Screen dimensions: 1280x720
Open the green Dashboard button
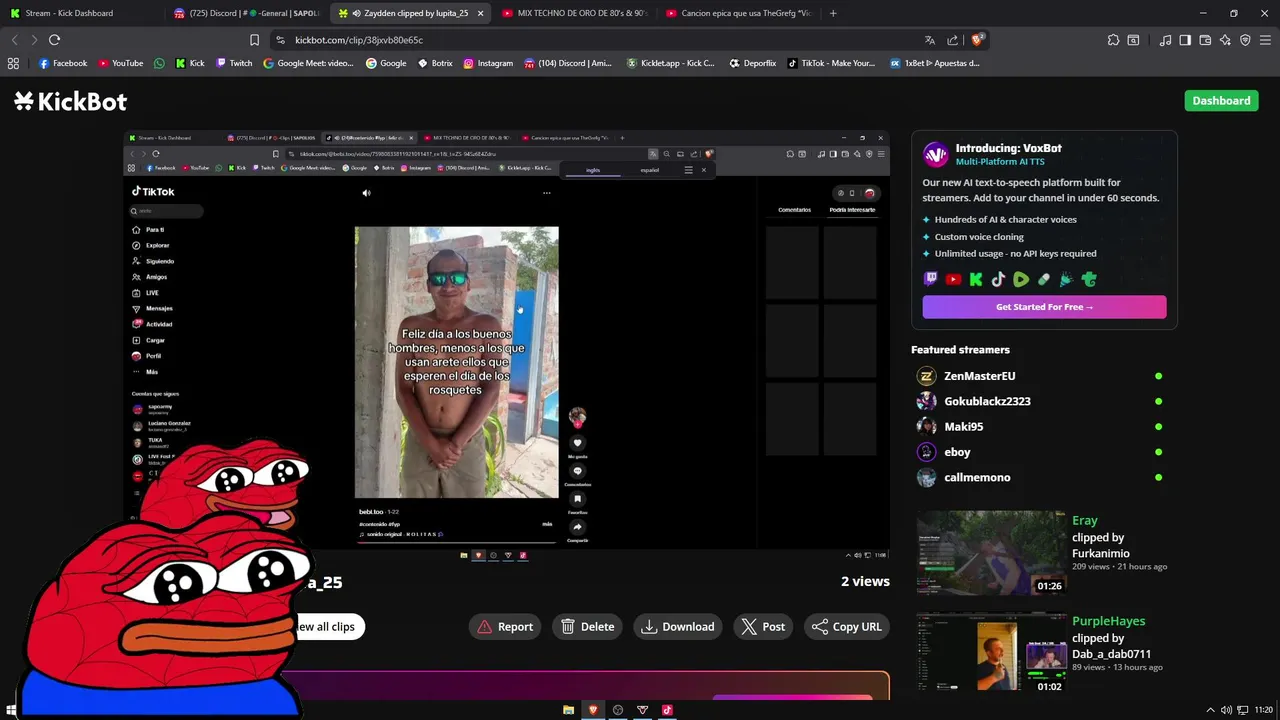tap(1221, 101)
